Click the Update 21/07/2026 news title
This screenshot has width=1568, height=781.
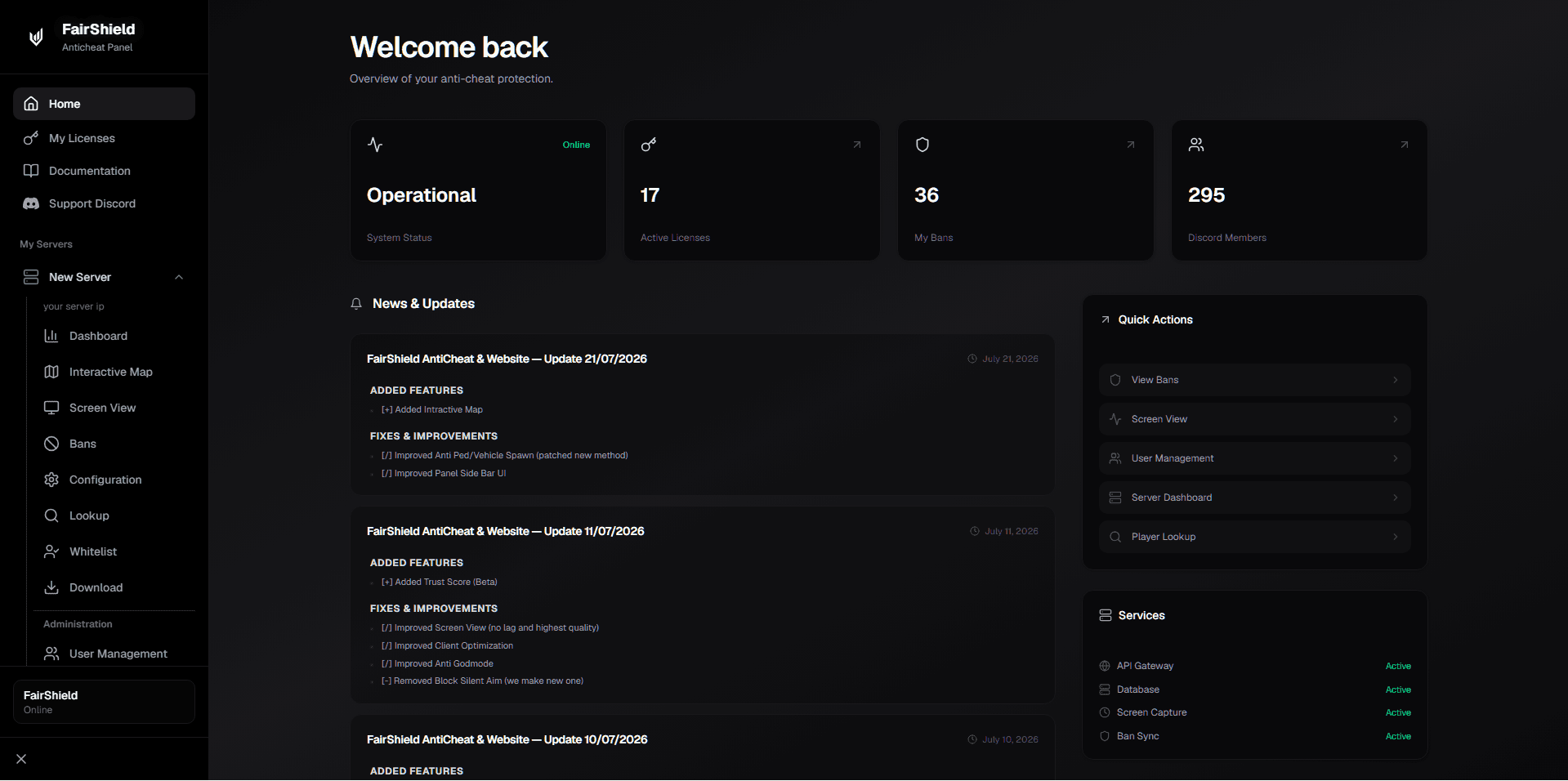(507, 359)
